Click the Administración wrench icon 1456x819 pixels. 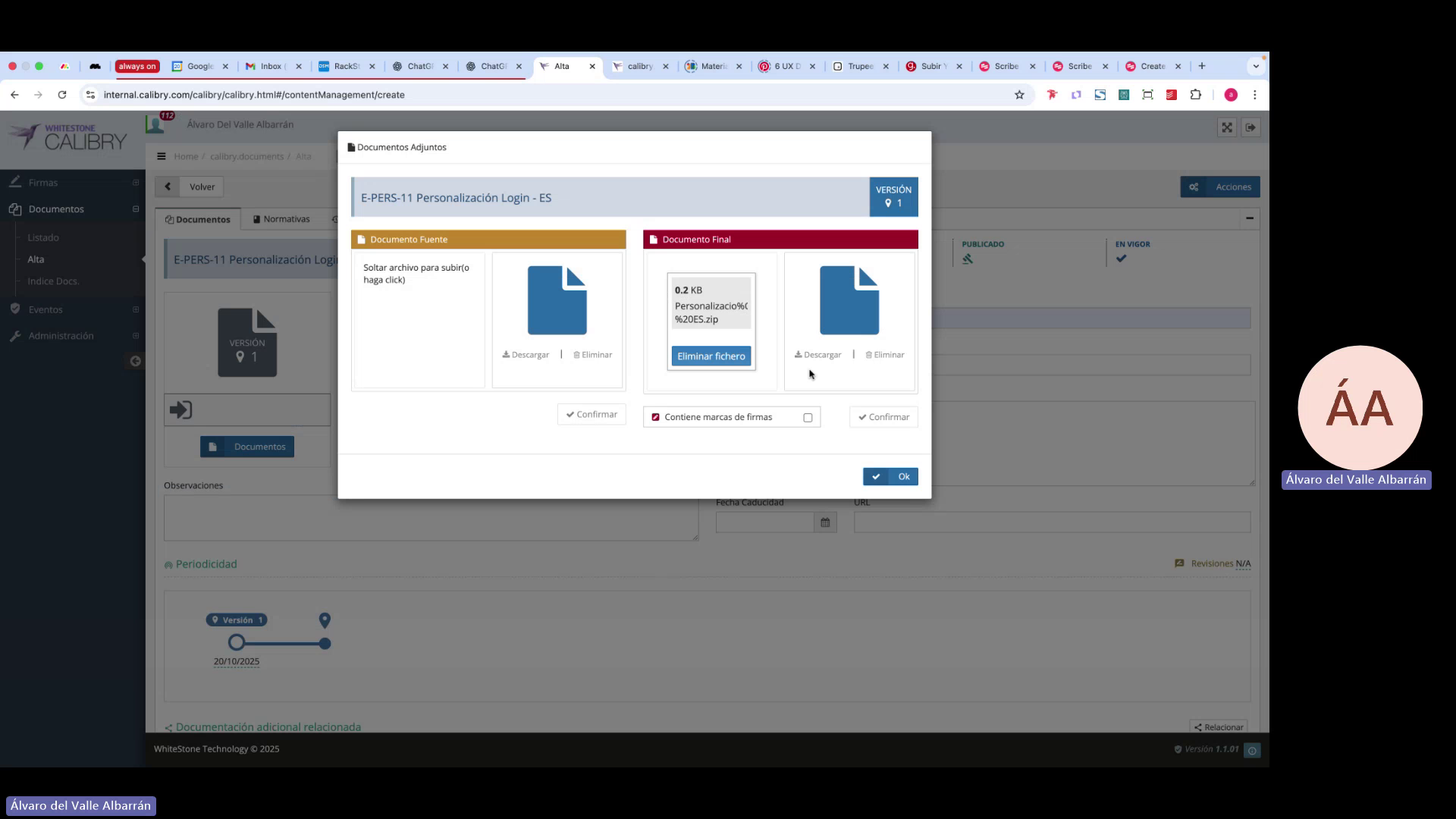[15, 335]
